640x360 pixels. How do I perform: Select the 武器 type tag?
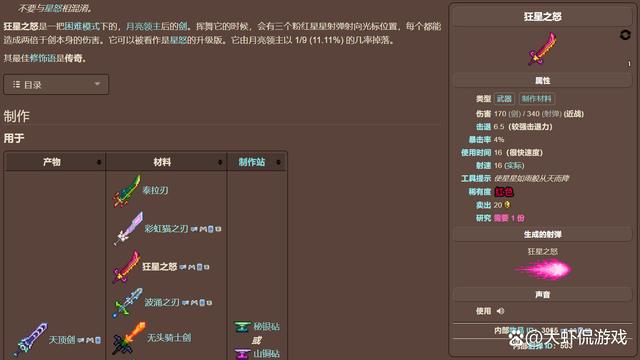504,99
